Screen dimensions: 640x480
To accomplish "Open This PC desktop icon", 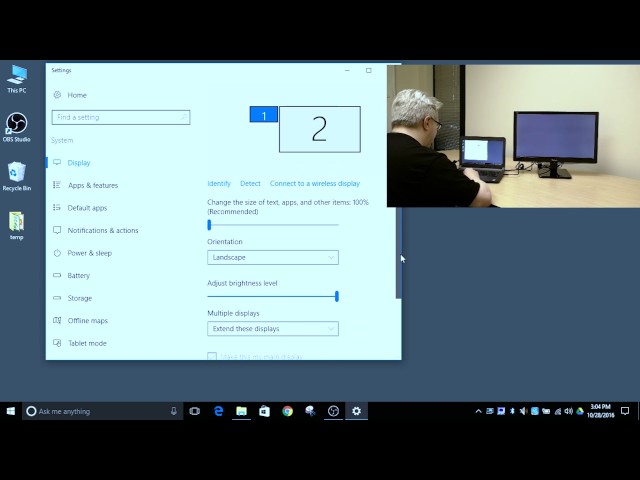I will pos(17,80).
